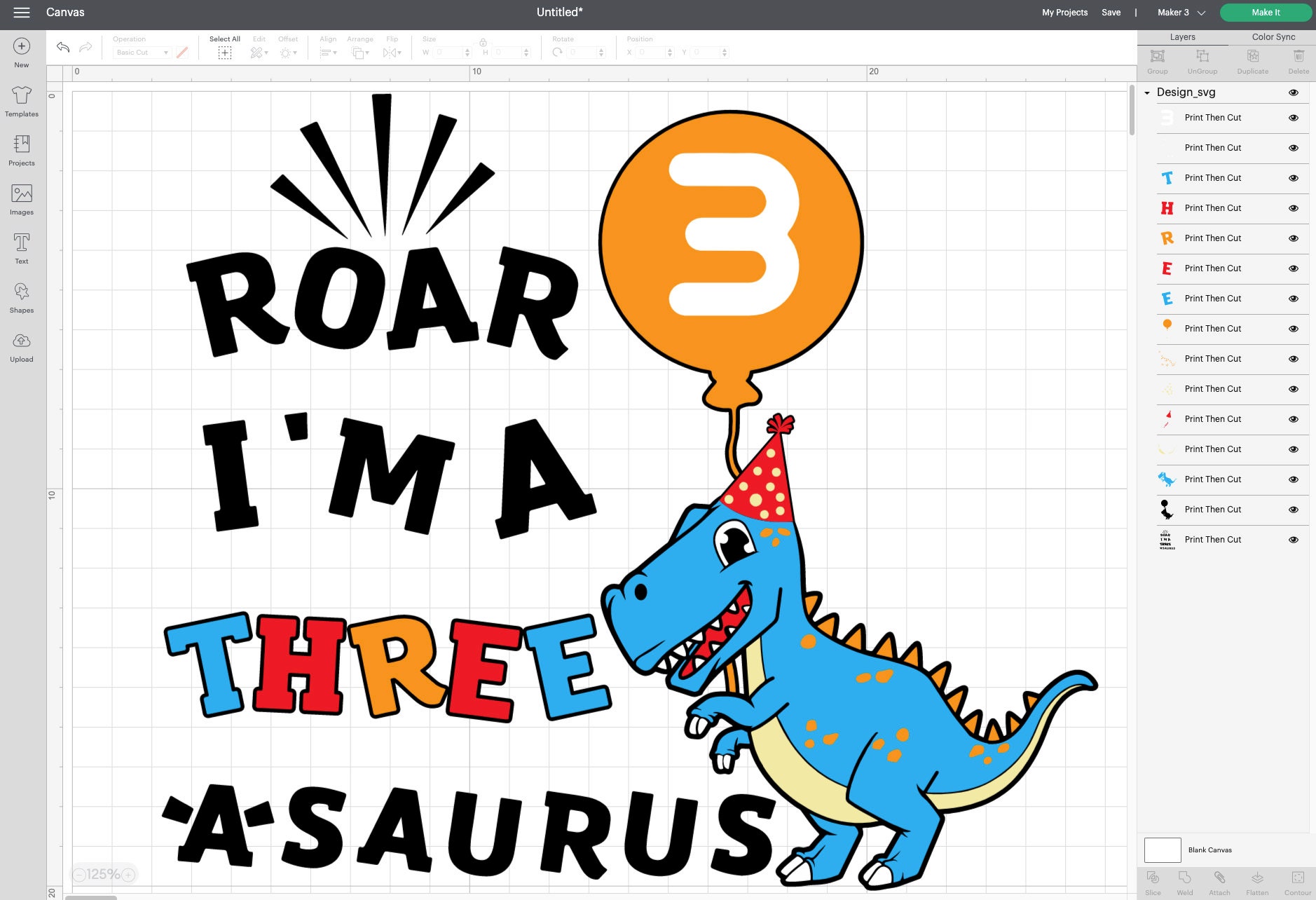
Task: Open the hamburger menu
Action: [x=22, y=12]
